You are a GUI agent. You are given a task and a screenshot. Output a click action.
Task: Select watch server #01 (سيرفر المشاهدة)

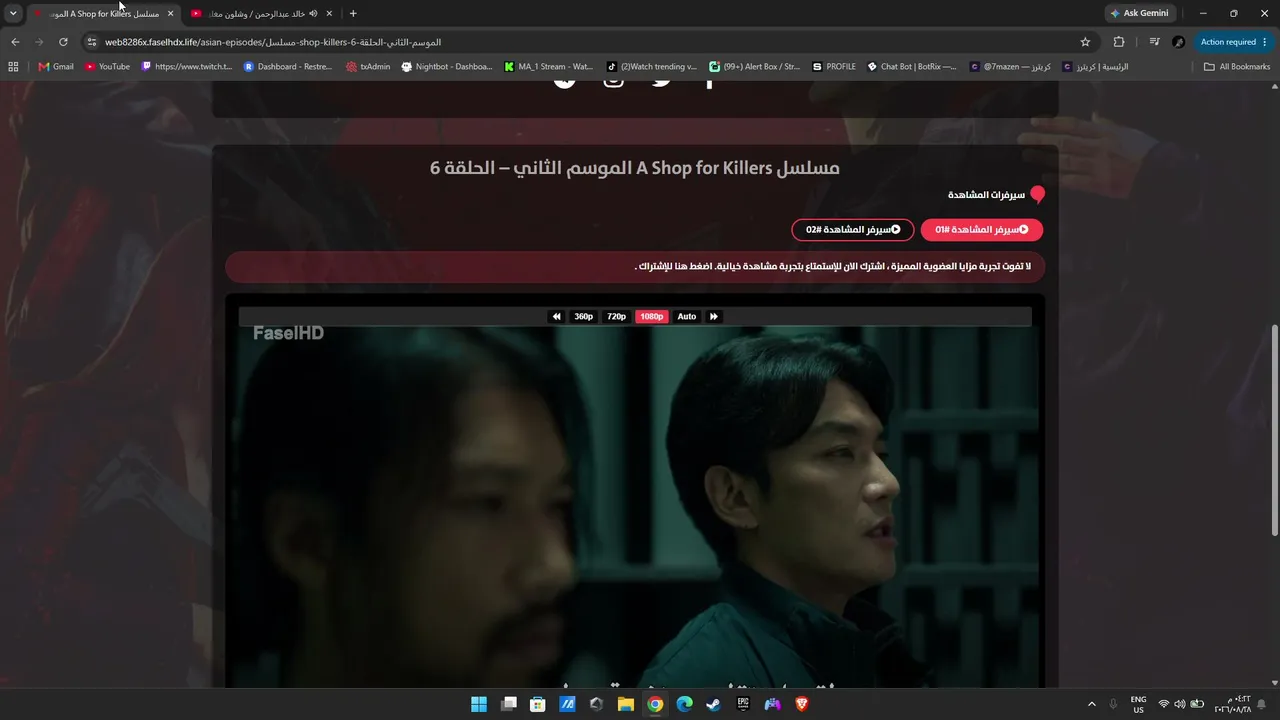click(x=982, y=230)
